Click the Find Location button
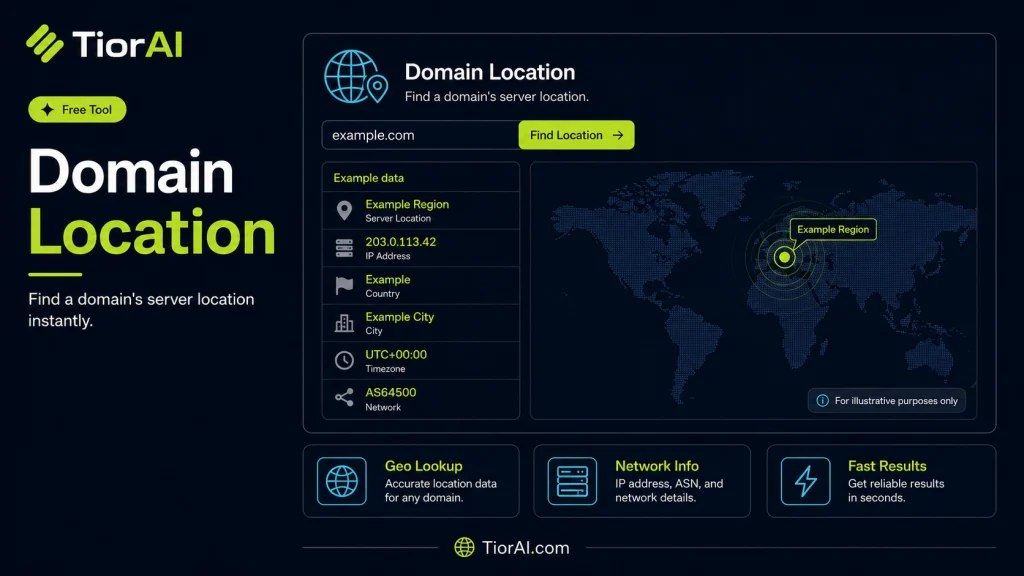 click(x=576, y=135)
